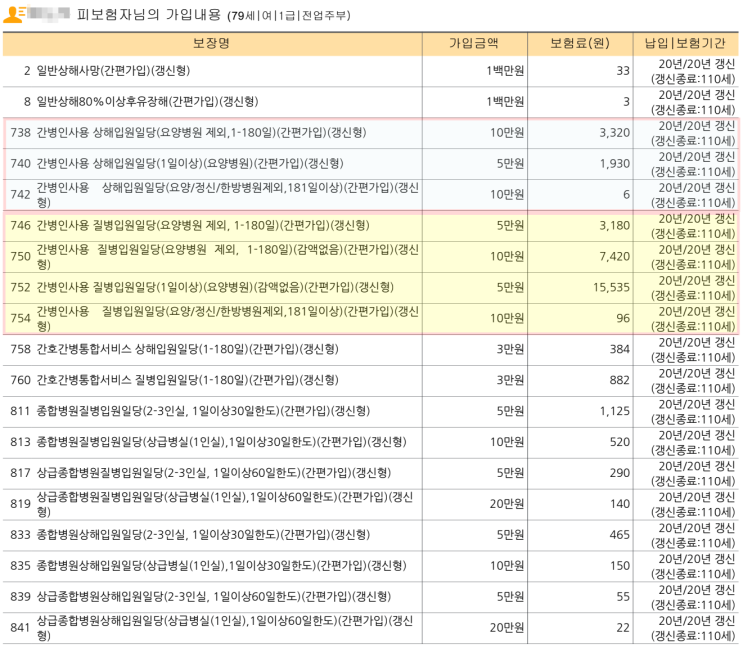This screenshot has height=648, width=743.
Task: Select '간호간병통합서비스 상해입원일당(1-180일)' row text
Action: click(x=188, y=349)
